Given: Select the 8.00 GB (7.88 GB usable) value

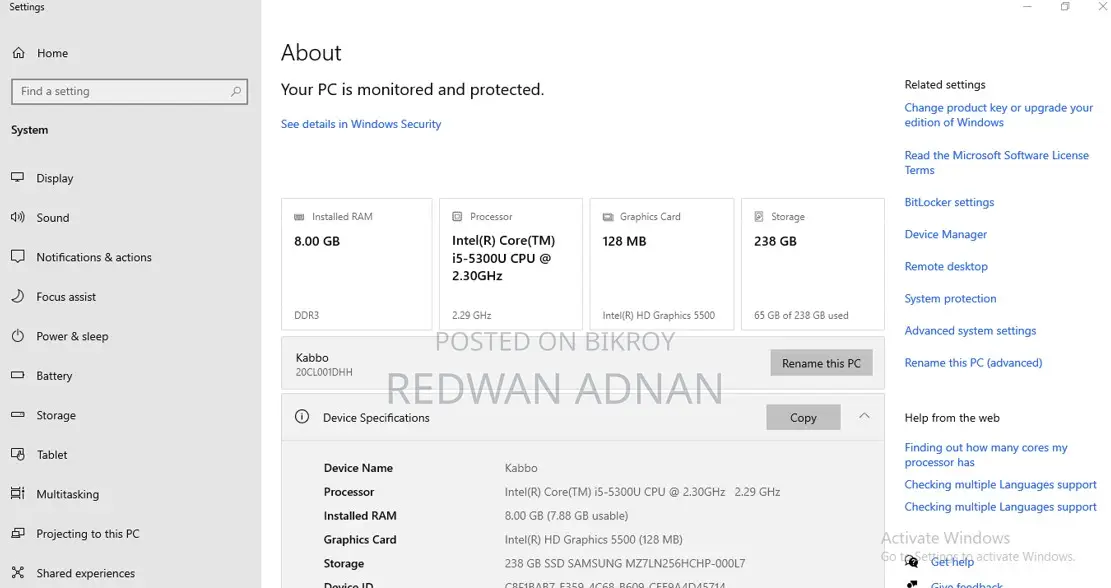Looking at the screenshot, I should click(x=566, y=516).
